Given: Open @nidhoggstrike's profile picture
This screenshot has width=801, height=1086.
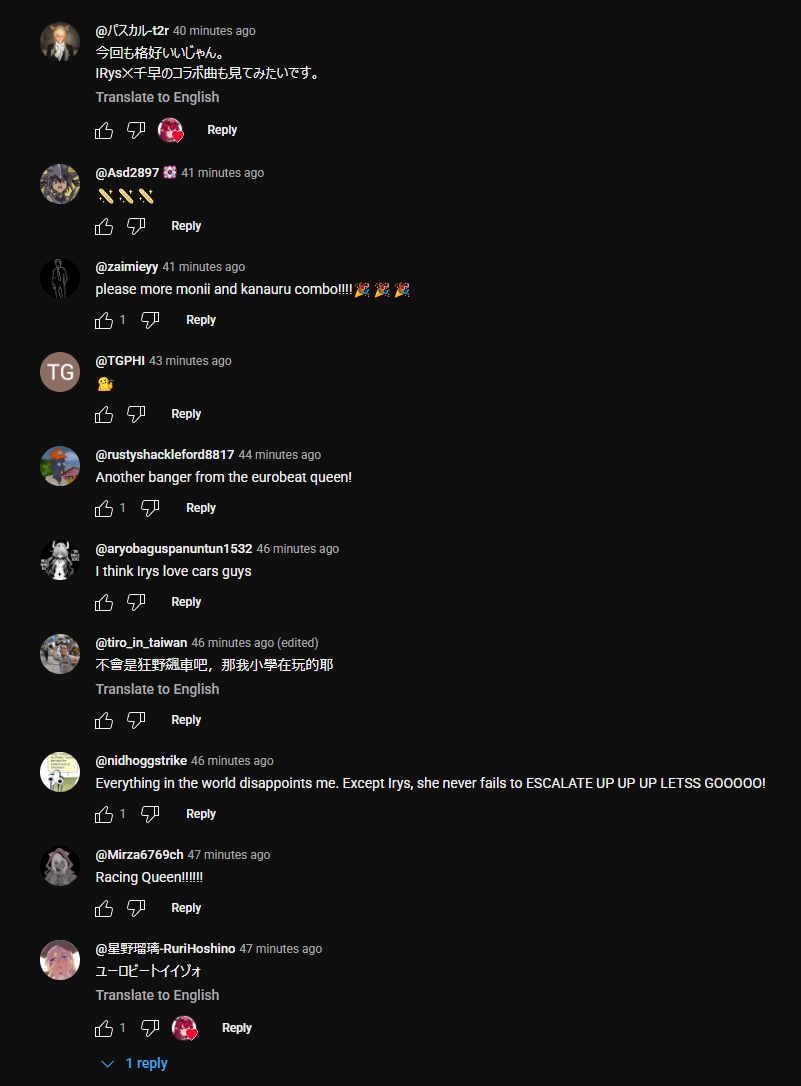Looking at the screenshot, I should click(x=60, y=772).
